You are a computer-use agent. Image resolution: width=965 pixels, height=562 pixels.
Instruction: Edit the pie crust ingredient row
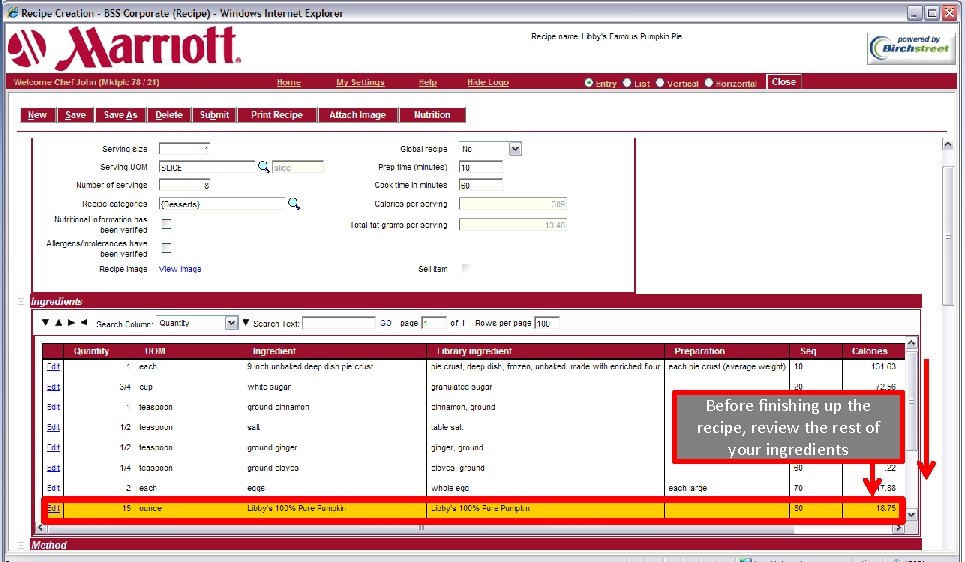[54, 366]
